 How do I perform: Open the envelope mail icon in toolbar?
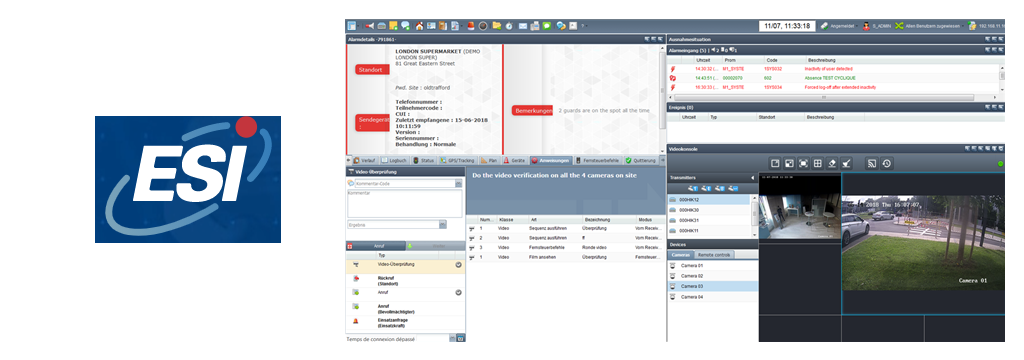(523, 26)
